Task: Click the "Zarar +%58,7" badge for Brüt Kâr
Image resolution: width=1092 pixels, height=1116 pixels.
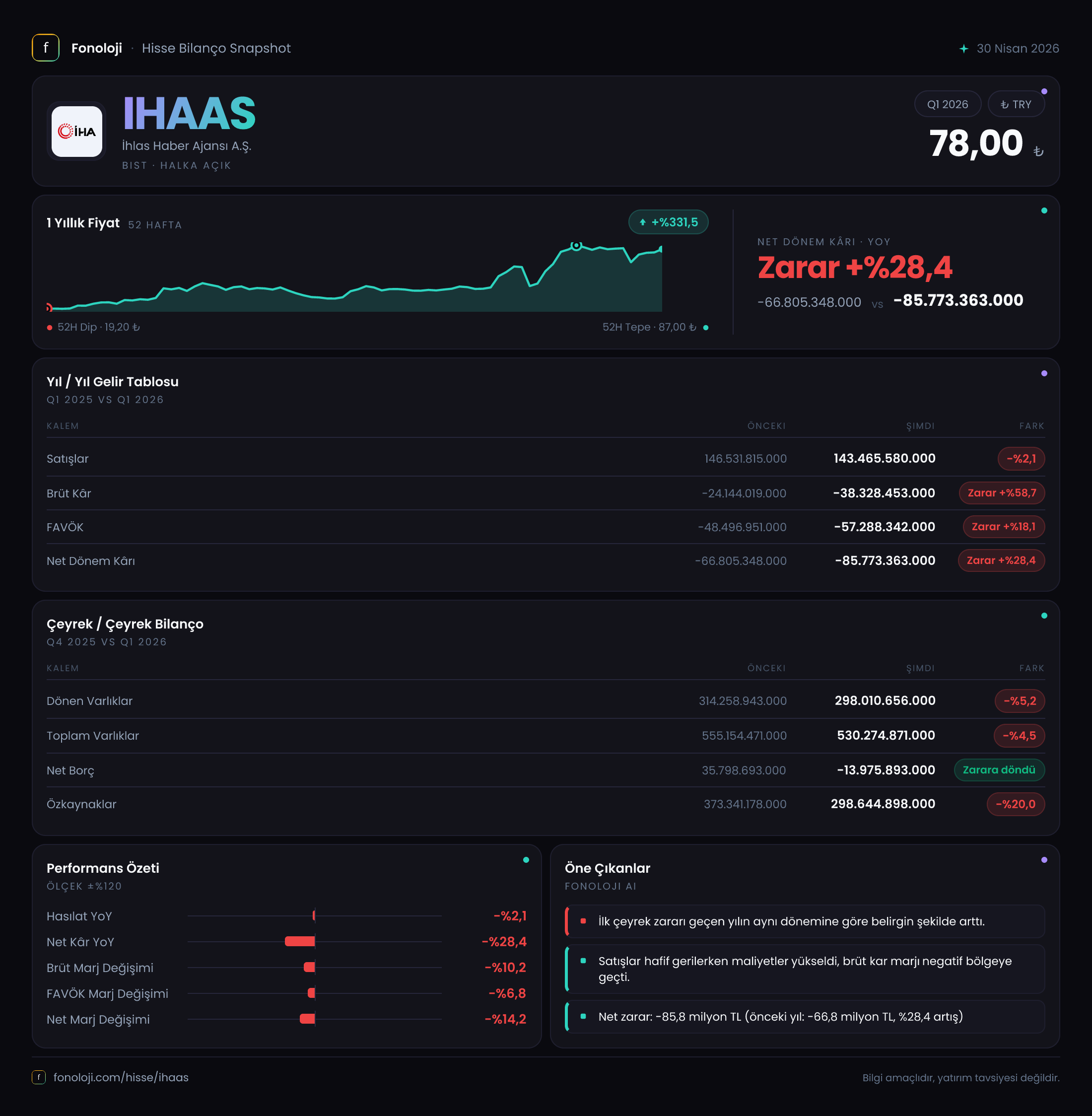Action: pos(1001,493)
